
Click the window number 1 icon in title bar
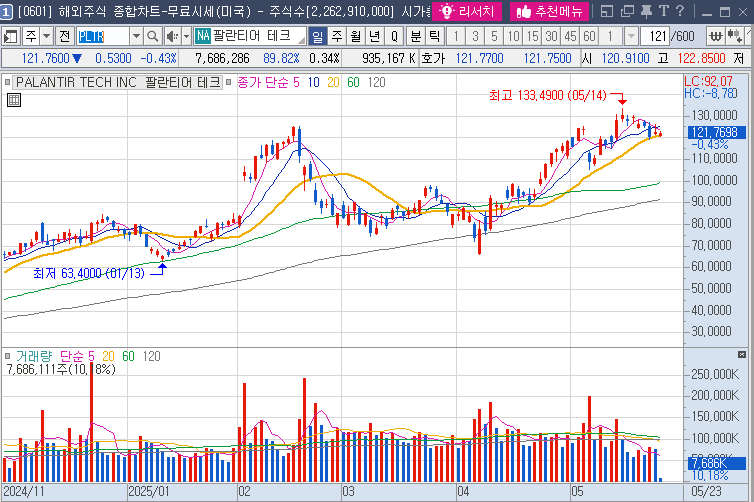[x=6, y=12]
